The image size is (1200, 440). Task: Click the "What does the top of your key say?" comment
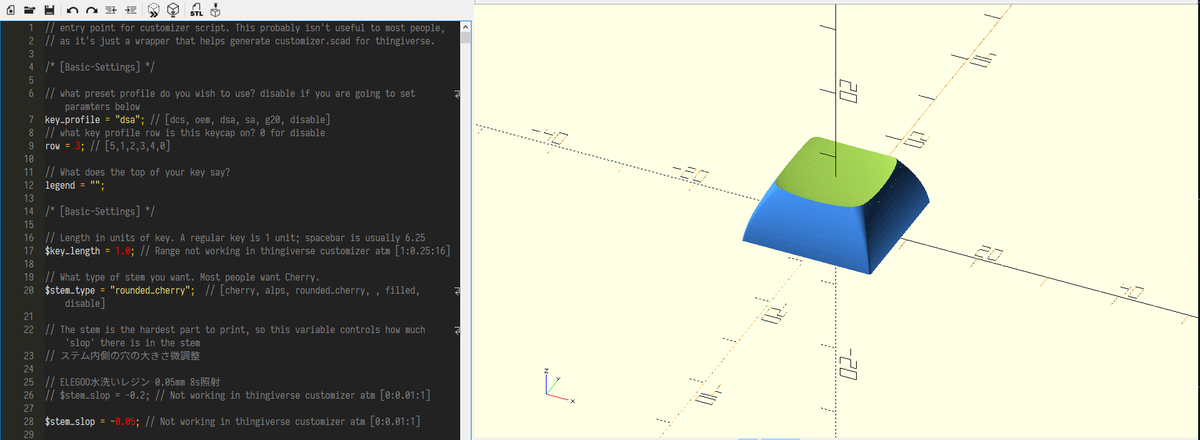pos(139,172)
